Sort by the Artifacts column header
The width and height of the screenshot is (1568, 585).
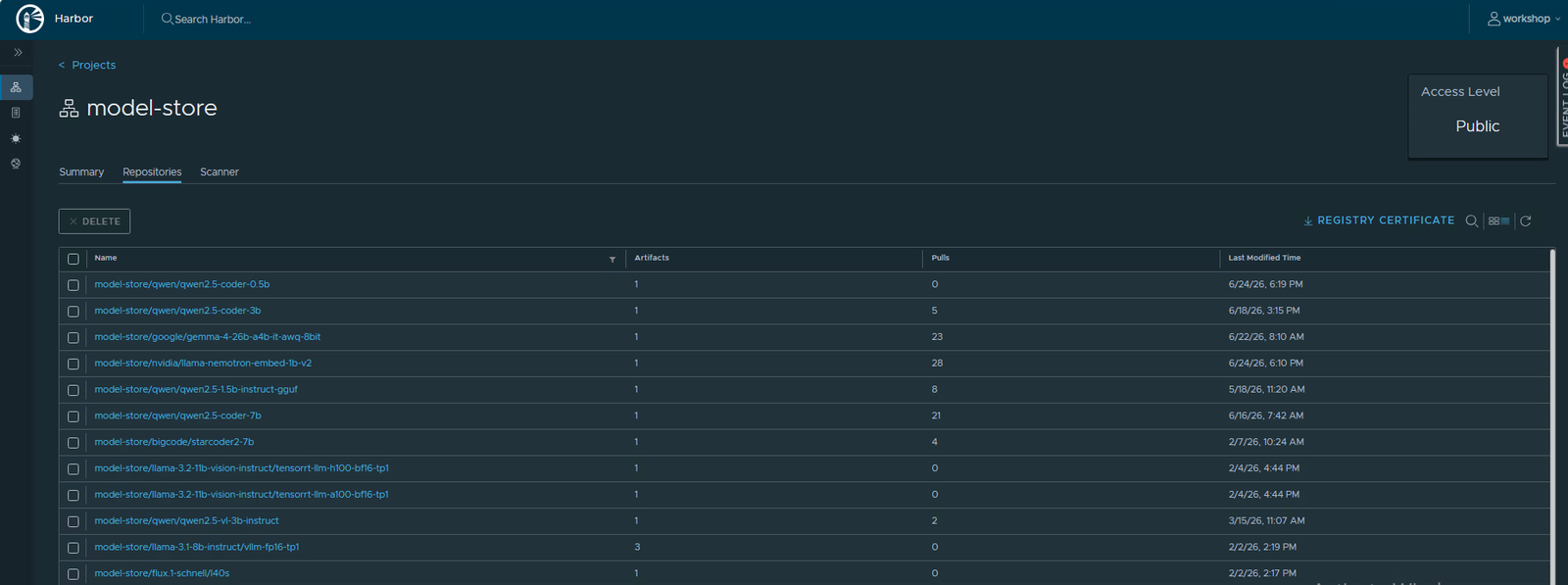(652, 258)
